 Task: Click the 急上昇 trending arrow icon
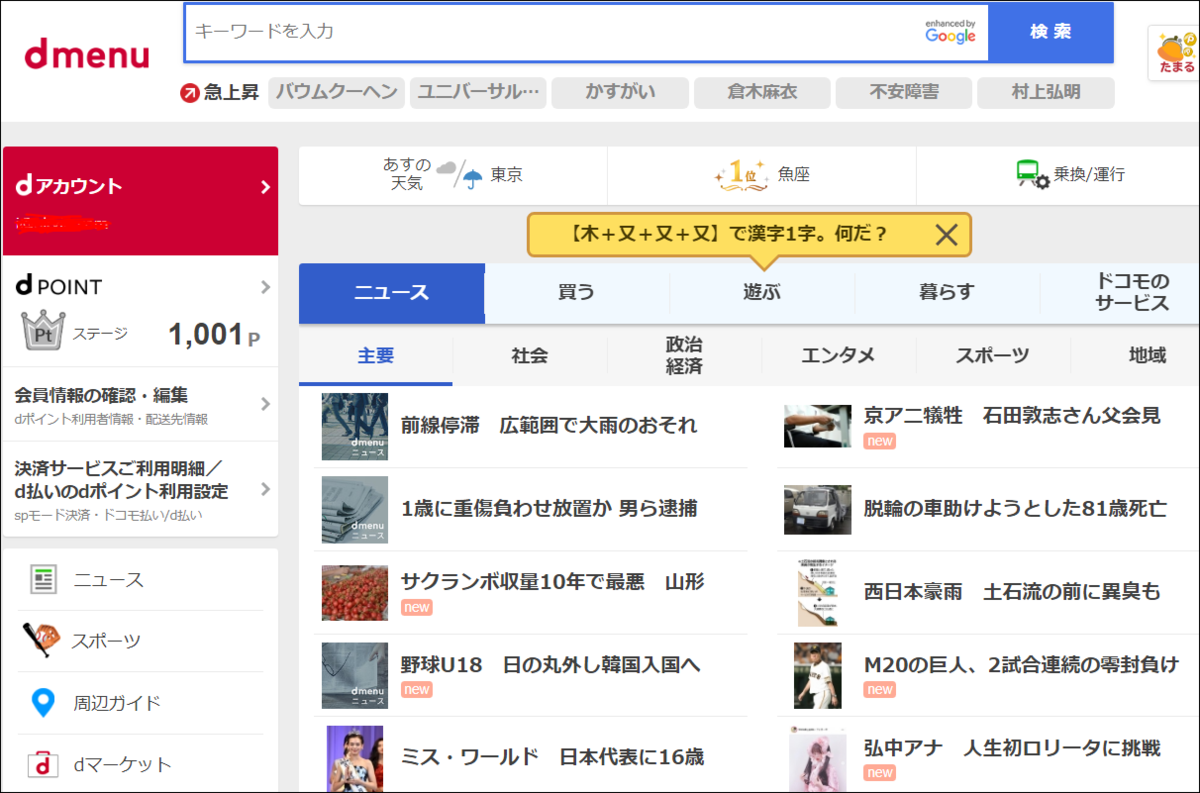(190, 93)
